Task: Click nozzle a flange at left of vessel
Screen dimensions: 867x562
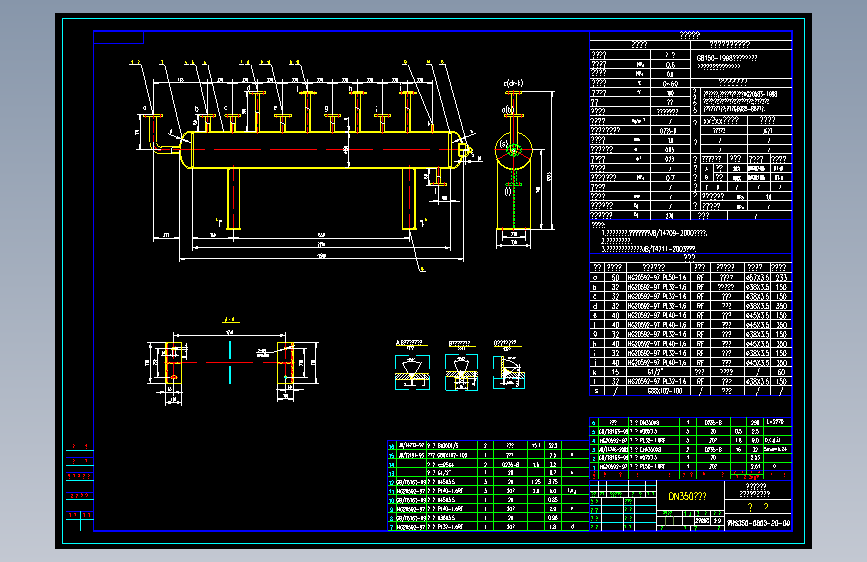Action: [152, 116]
